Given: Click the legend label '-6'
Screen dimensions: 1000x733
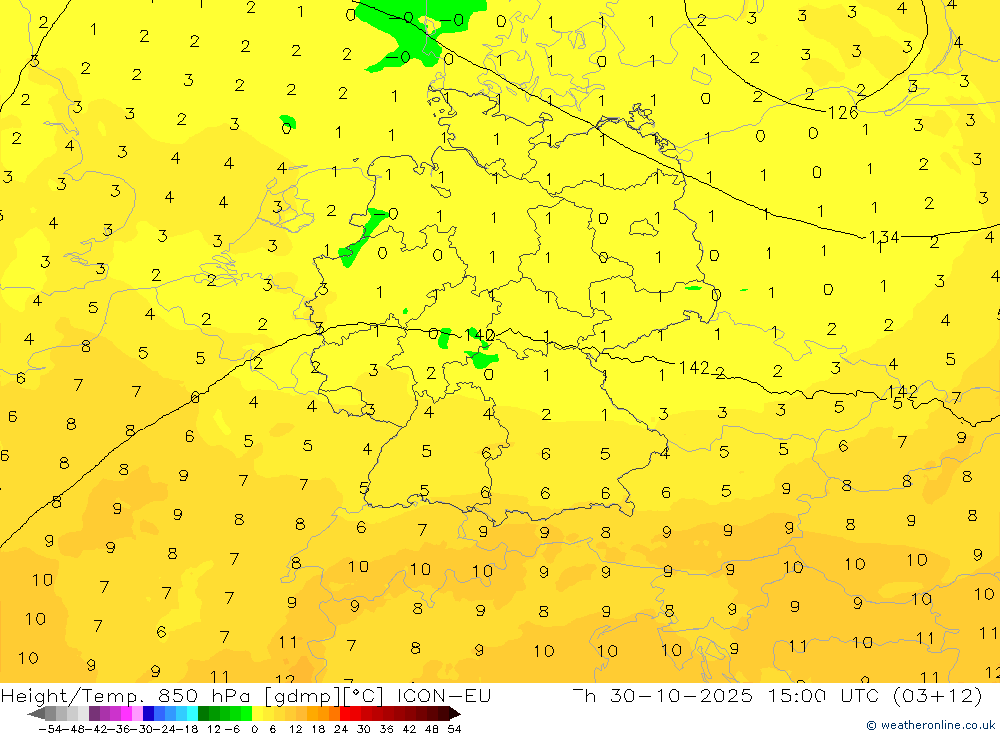Looking at the screenshot, I should pos(232,729).
